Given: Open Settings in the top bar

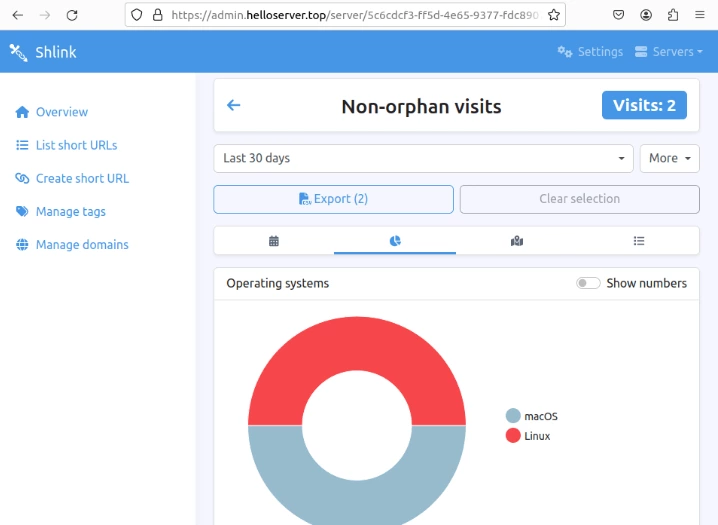Looking at the screenshot, I should [590, 52].
